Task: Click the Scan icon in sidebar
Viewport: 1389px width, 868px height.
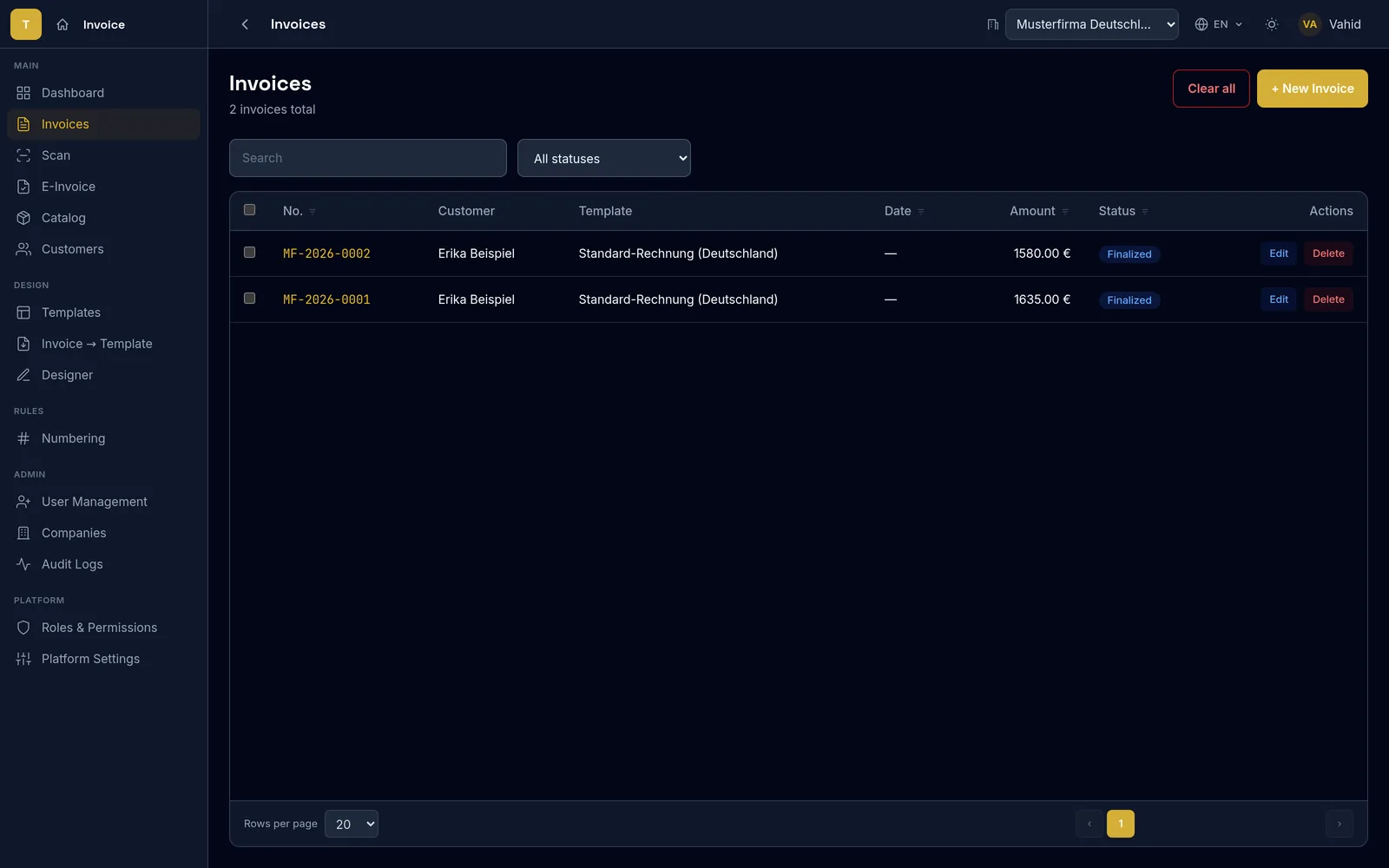Action: tap(23, 155)
